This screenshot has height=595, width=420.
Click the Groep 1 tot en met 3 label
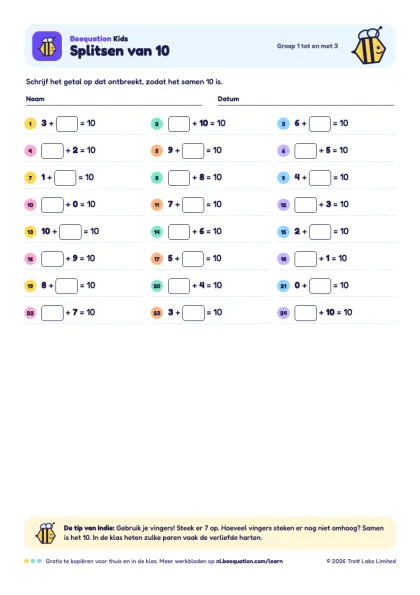307,46
